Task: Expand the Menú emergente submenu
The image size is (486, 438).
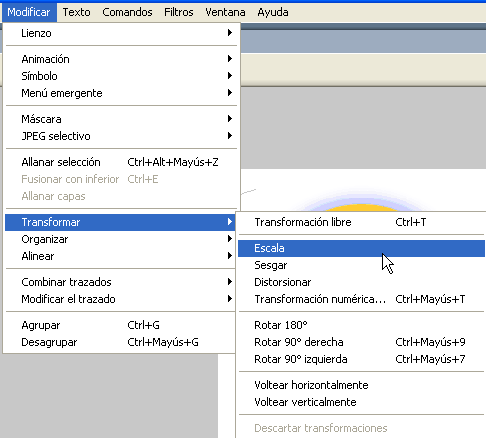Action: tap(120, 93)
